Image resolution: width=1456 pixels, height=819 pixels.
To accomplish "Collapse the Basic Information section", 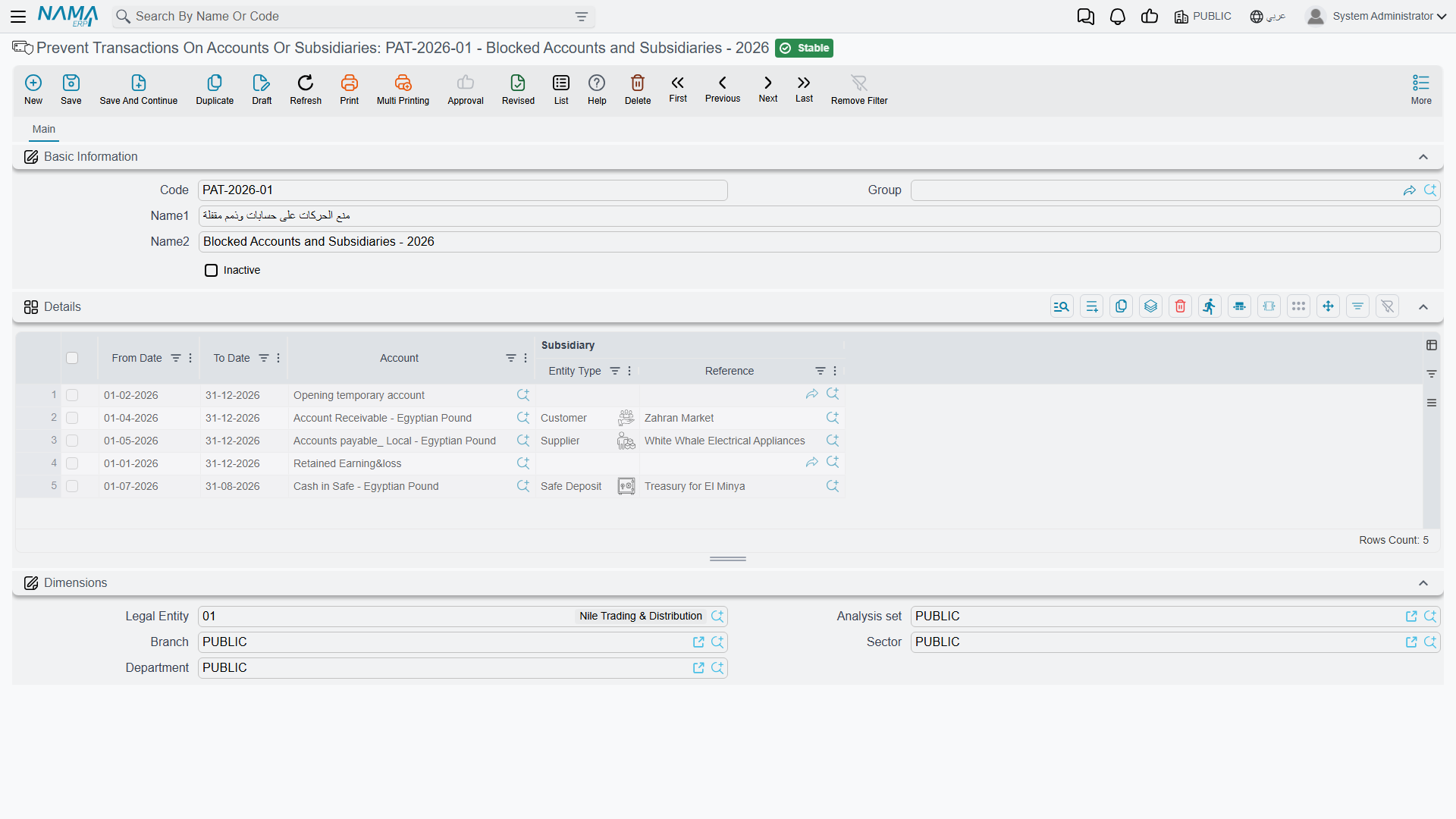I will point(1423,157).
